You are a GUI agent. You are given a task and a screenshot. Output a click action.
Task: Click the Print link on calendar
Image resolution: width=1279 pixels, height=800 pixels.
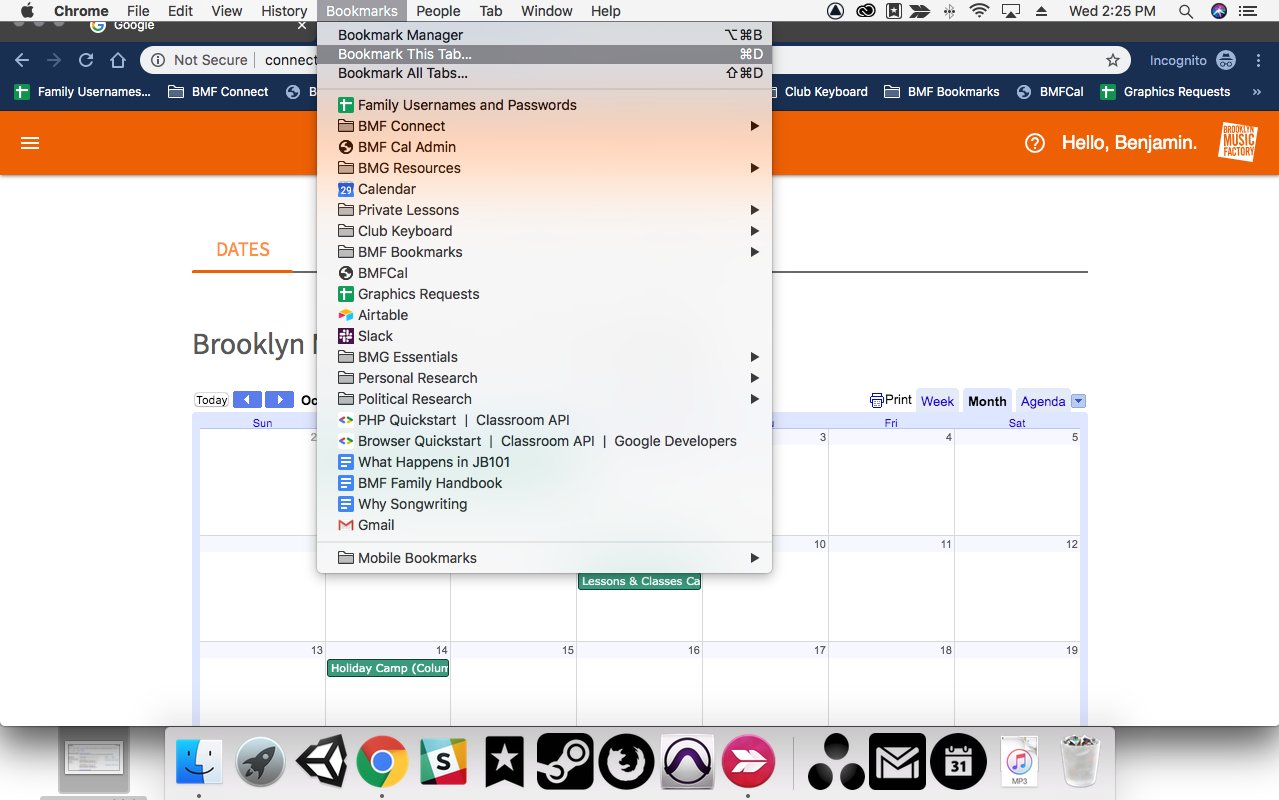[x=891, y=400]
